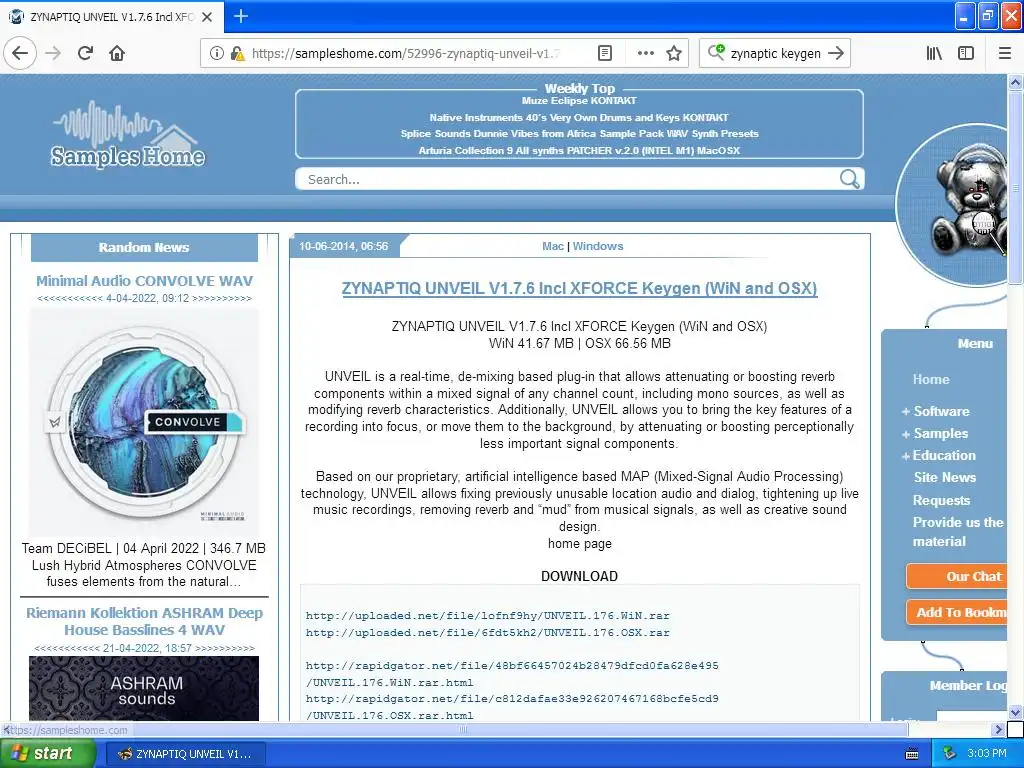Image resolution: width=1024 pixels, height=768 pixels.
Task: Open the Firefox hamburger menu
Action: [x=1005, y=54]
